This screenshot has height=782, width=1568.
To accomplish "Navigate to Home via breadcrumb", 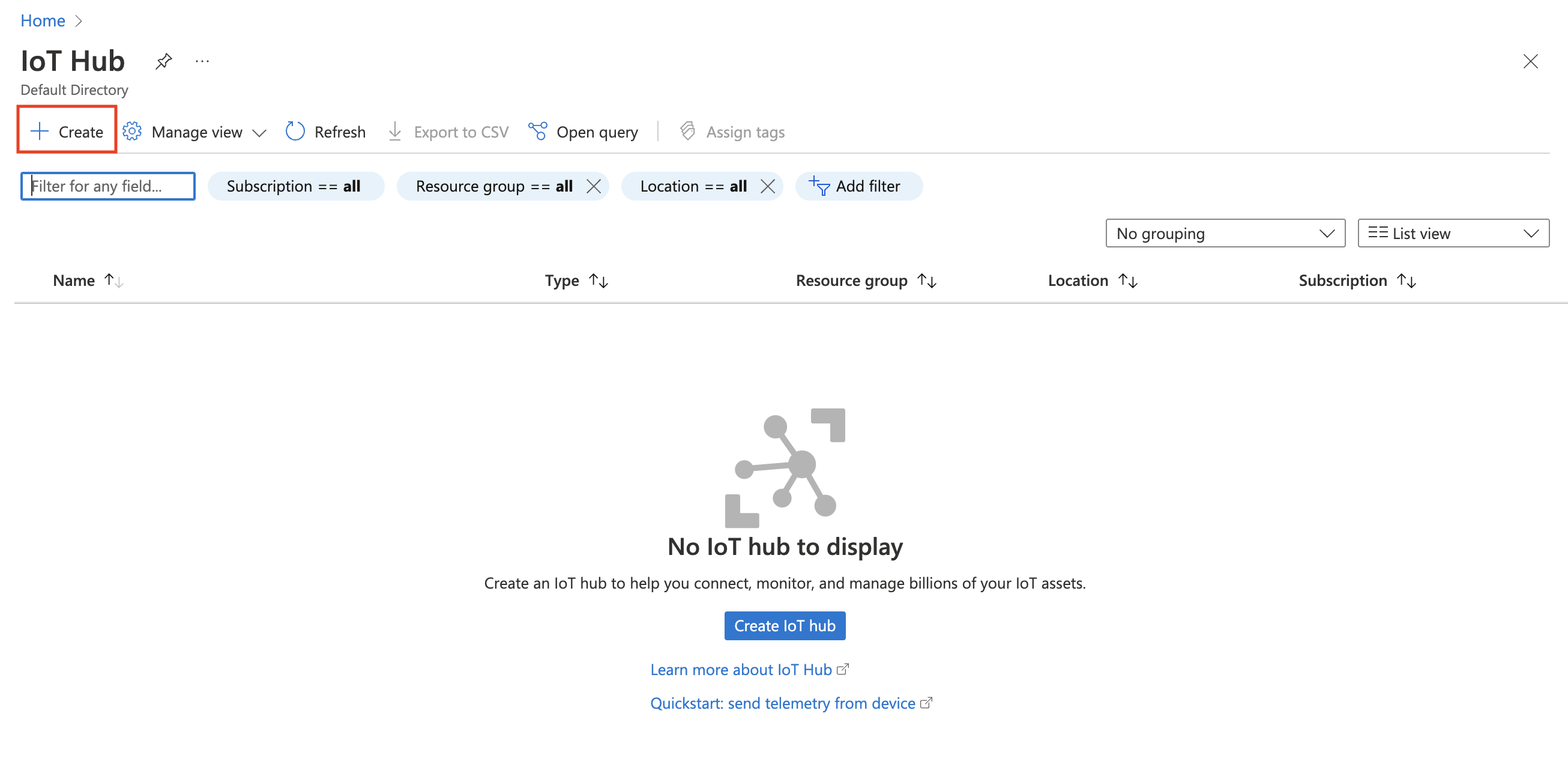I will [x=42, y=20].
